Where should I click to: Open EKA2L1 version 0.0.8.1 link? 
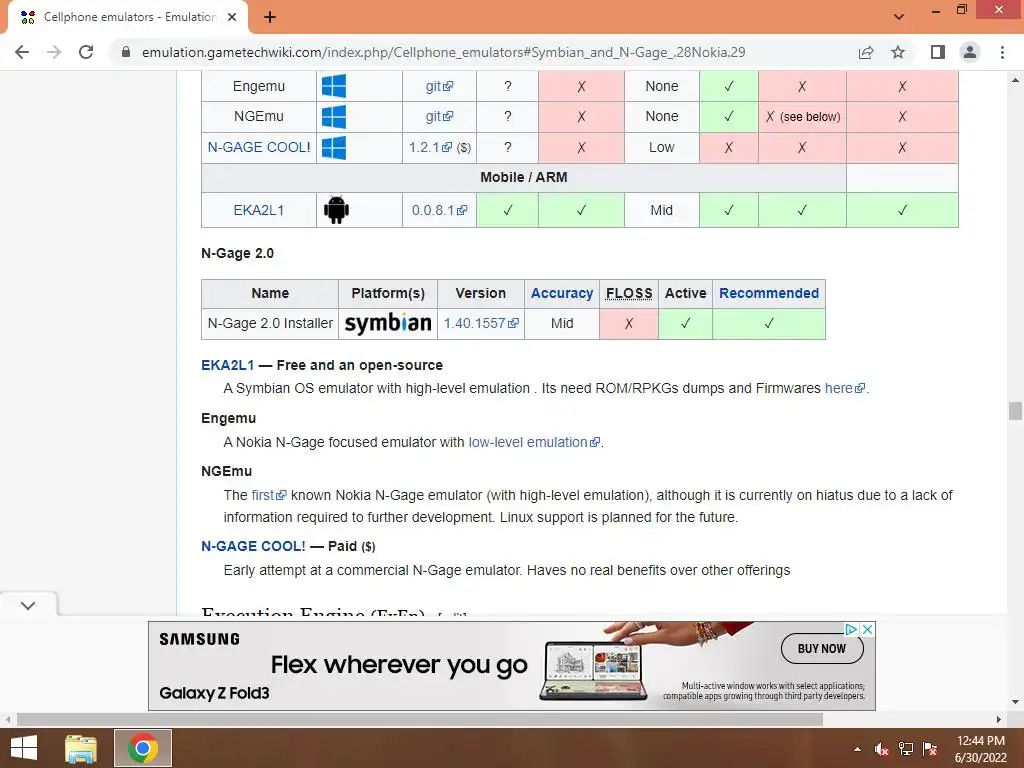coord(439,210)
